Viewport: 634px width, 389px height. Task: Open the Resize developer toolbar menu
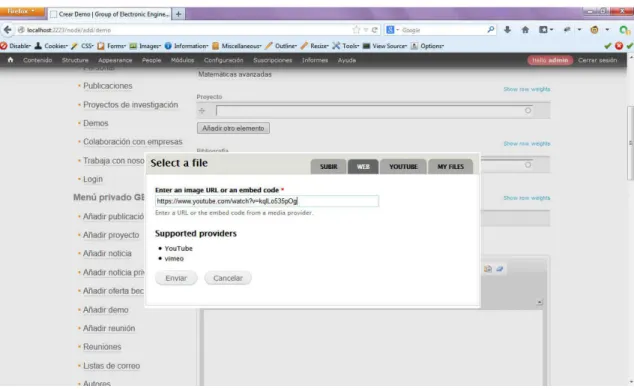pos(315,46)
